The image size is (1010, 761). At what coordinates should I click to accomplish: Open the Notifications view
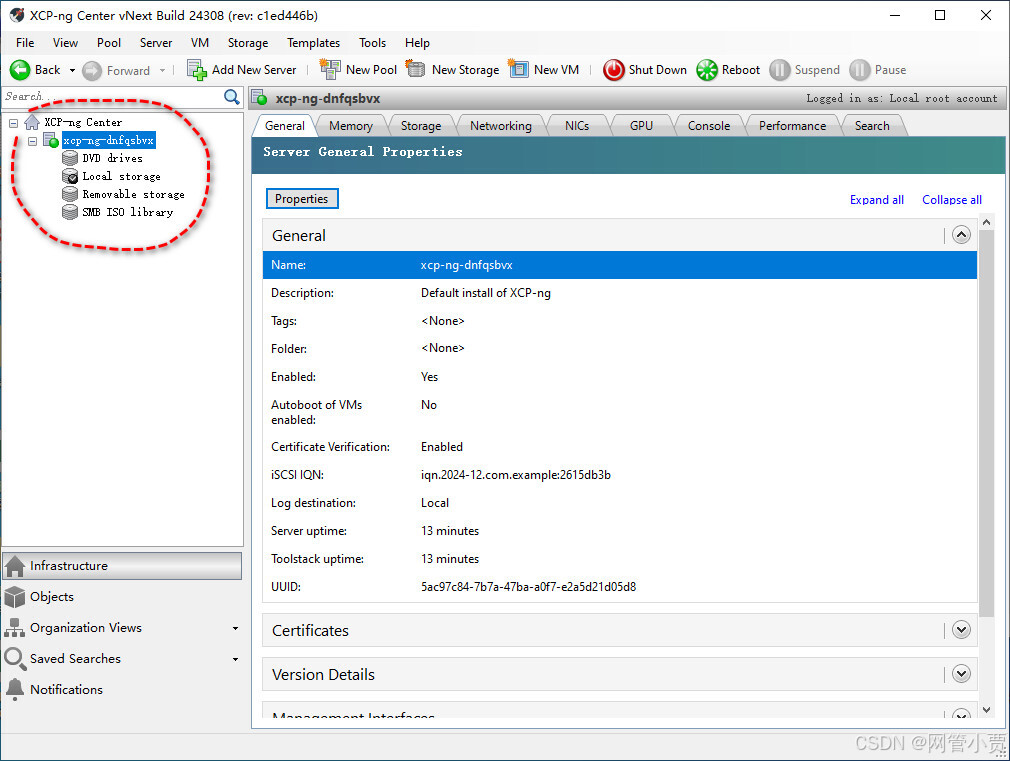[x=122, y=689]
